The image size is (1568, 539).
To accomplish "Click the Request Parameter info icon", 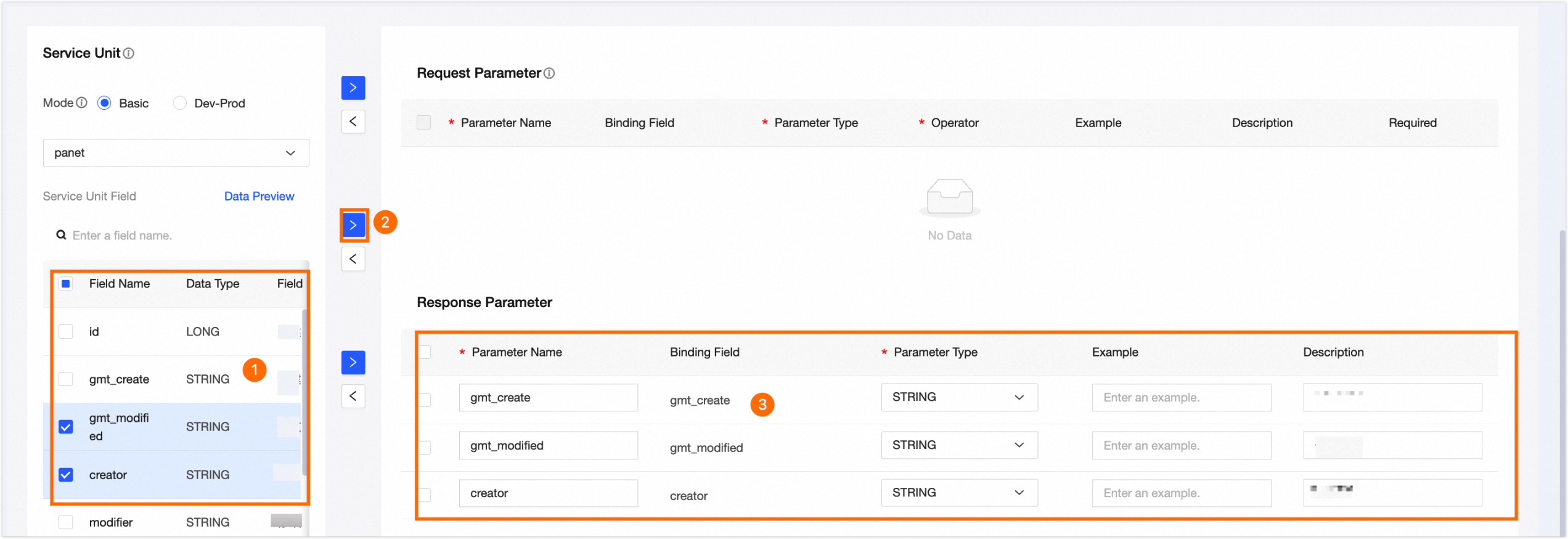I will click(549, 73).
